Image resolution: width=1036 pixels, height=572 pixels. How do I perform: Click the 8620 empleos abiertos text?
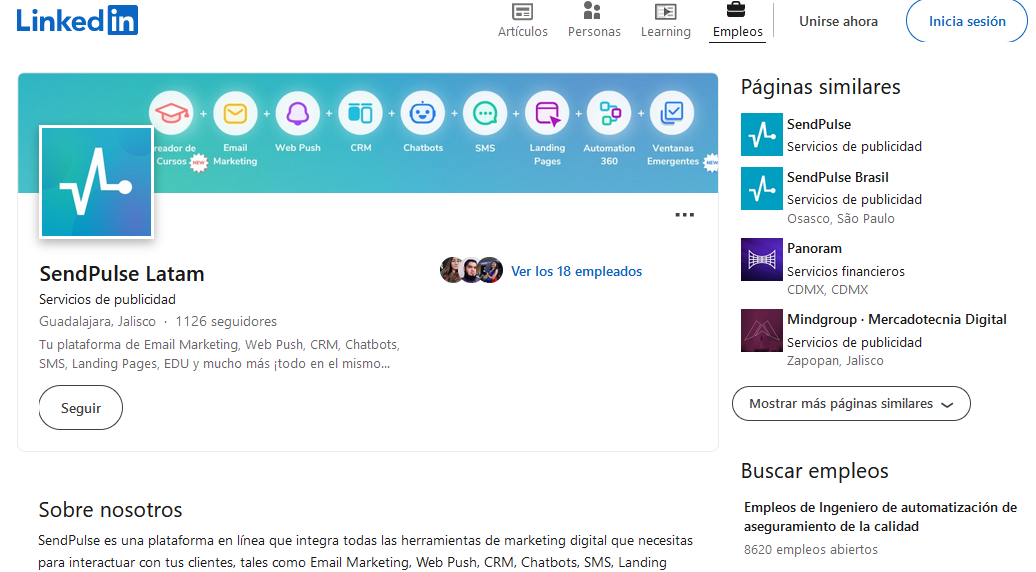pyautogui.click(x=811, y=550)
